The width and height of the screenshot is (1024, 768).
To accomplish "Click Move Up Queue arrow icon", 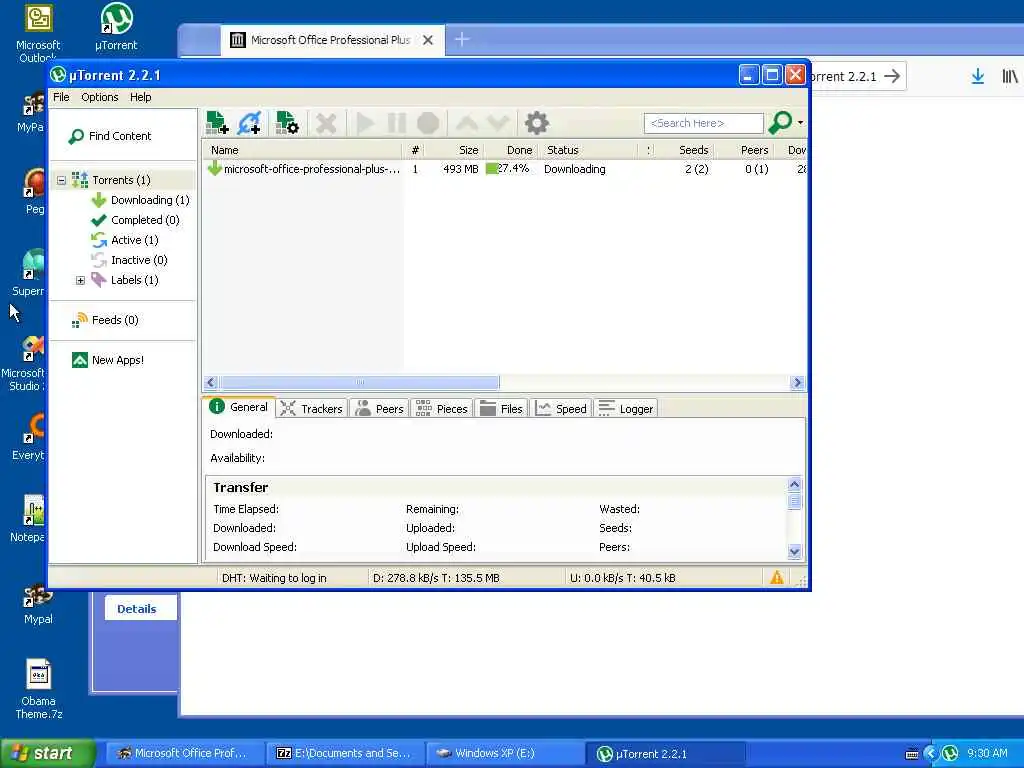I will click(467, 123).
